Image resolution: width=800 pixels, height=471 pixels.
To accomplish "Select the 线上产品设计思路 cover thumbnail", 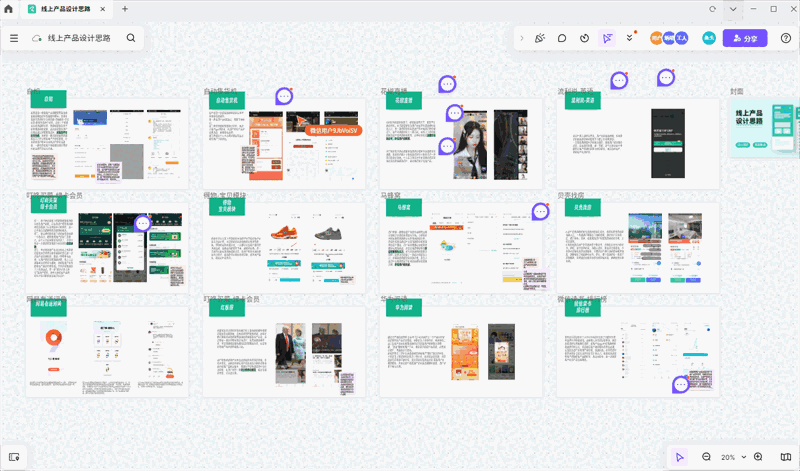I will click(x=764, y=128).
